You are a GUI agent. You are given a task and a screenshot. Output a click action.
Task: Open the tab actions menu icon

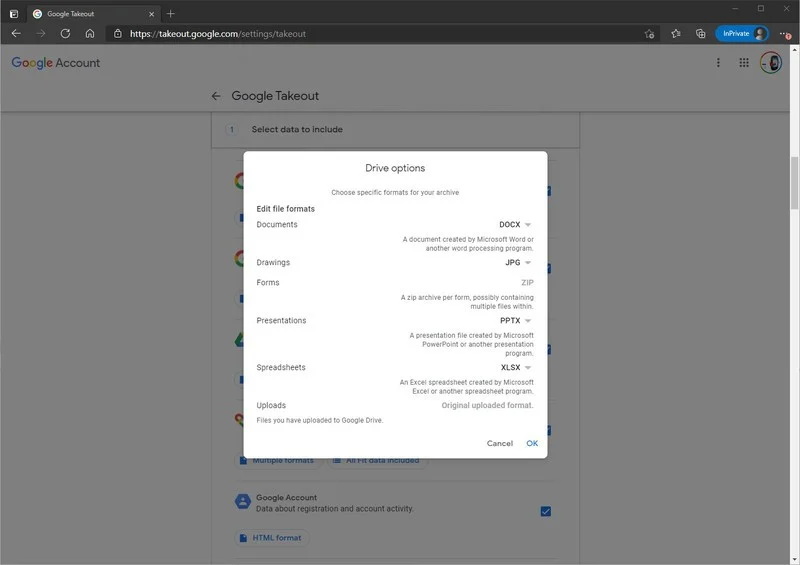14,14
